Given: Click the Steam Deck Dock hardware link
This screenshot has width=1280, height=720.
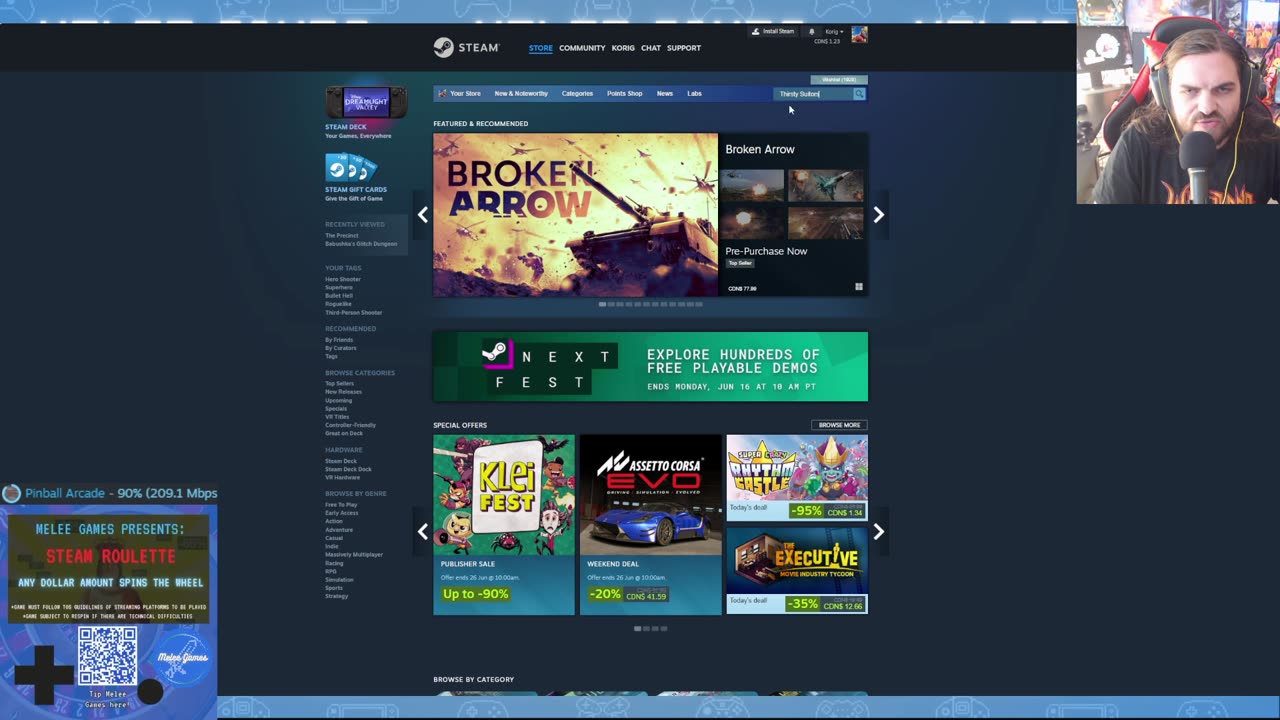Looking at the screenshot, I should [348, 469].
